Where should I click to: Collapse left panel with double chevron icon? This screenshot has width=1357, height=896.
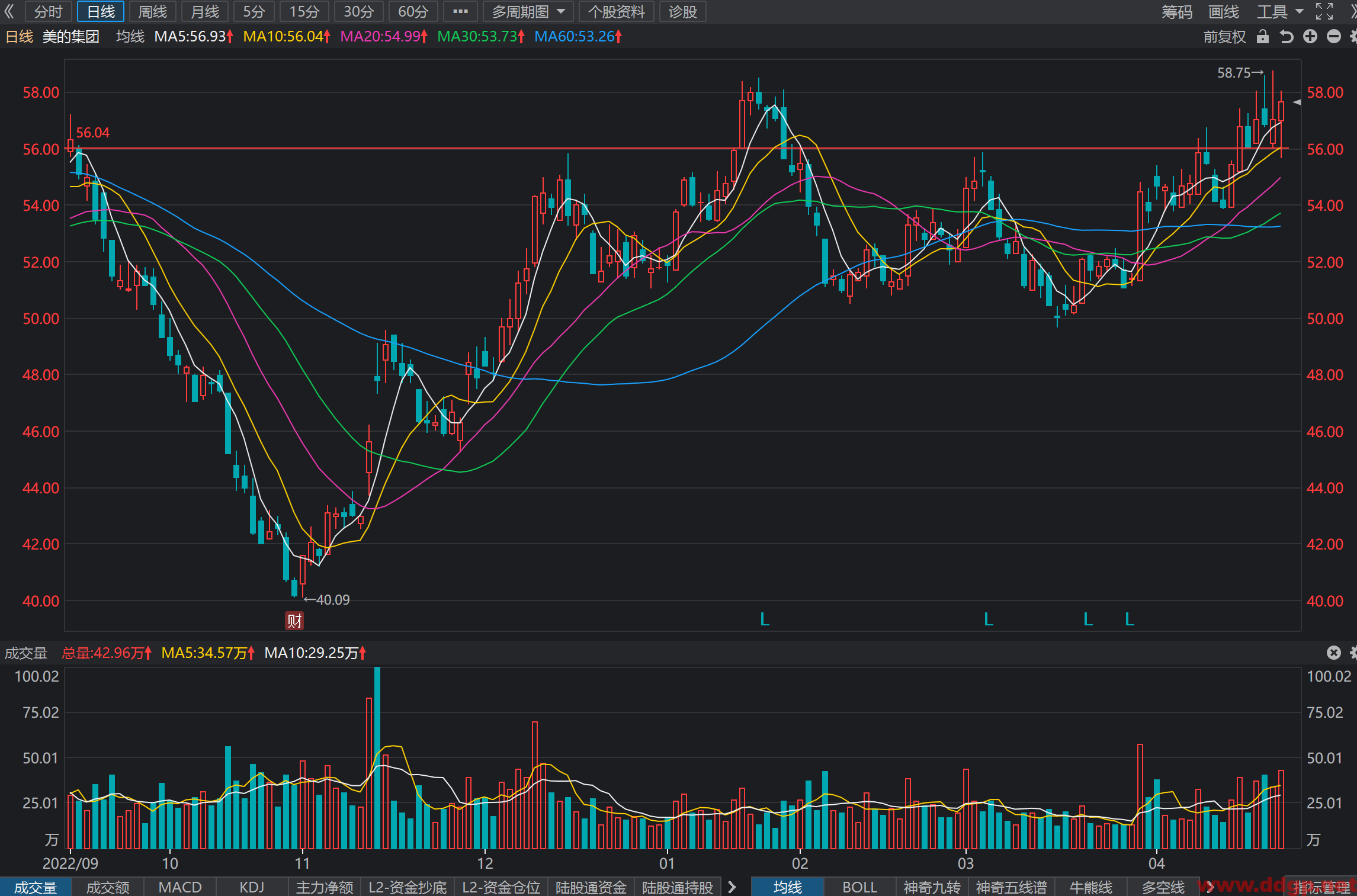click(x=9, y=11)
